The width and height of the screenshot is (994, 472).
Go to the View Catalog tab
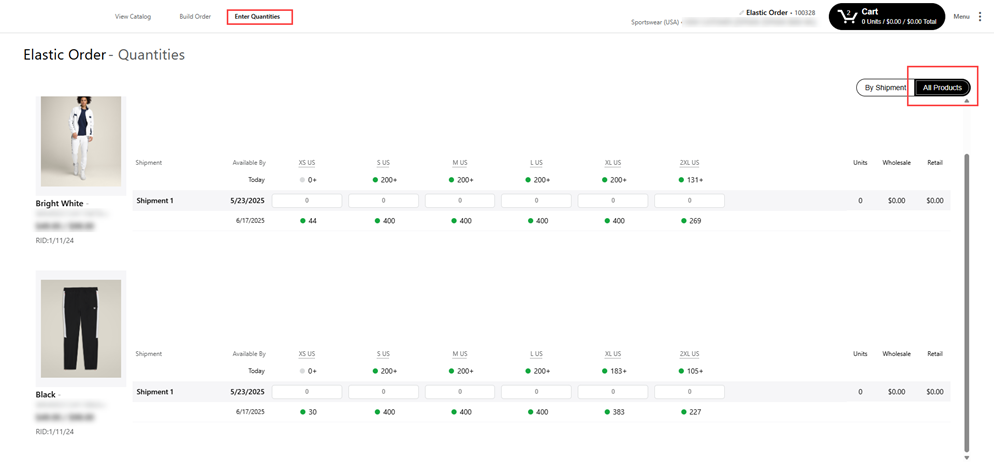pos(133,17)
